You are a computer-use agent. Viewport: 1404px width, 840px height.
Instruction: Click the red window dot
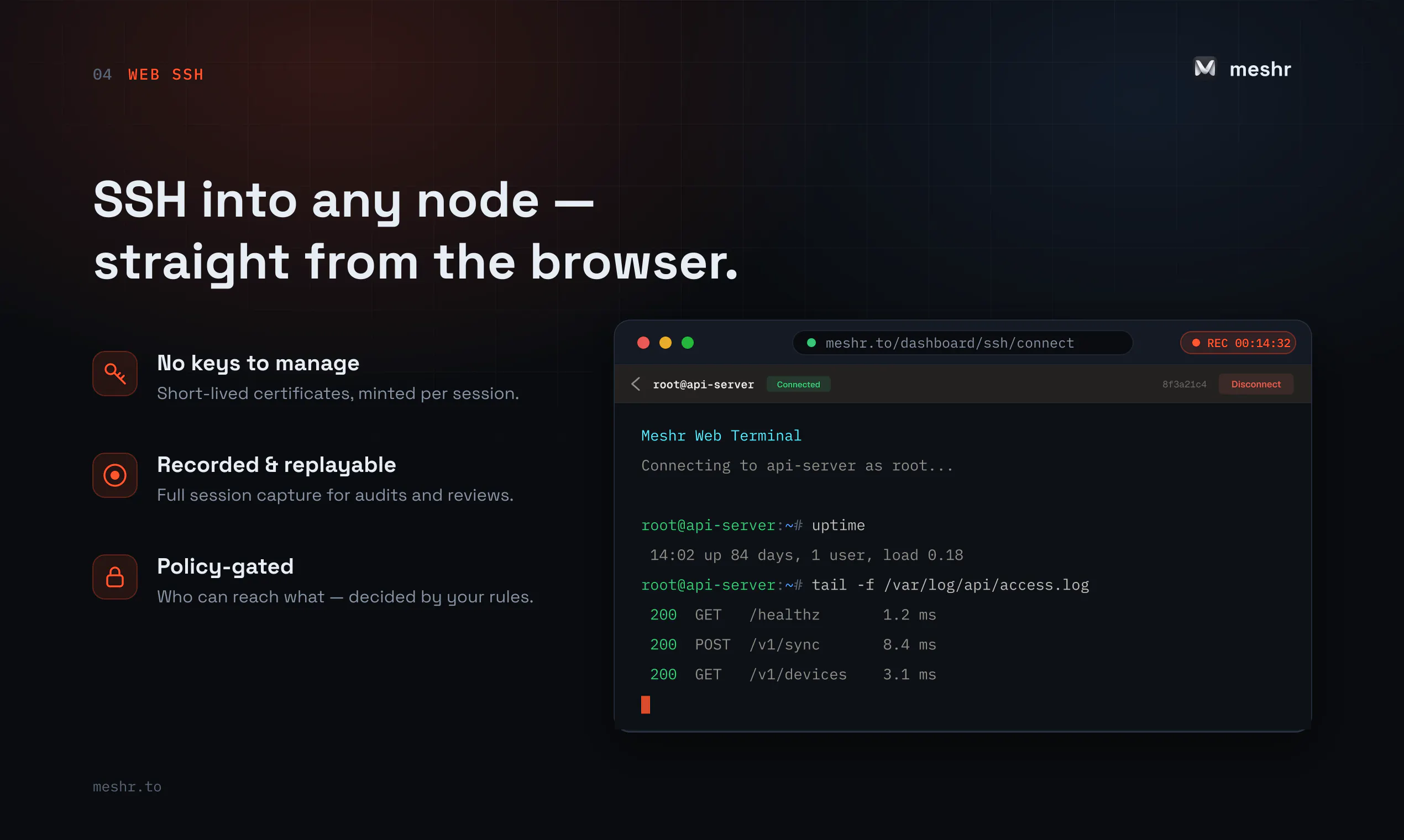(643, 343)
